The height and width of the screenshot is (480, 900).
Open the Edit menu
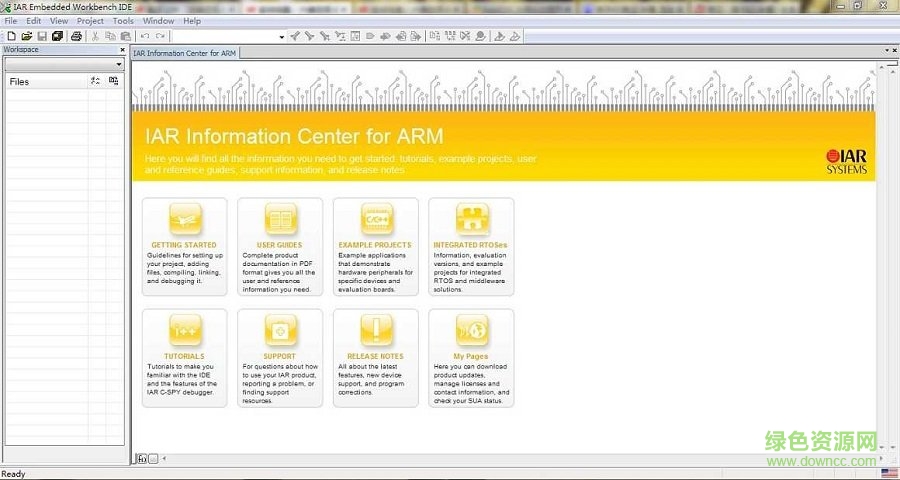33,21
